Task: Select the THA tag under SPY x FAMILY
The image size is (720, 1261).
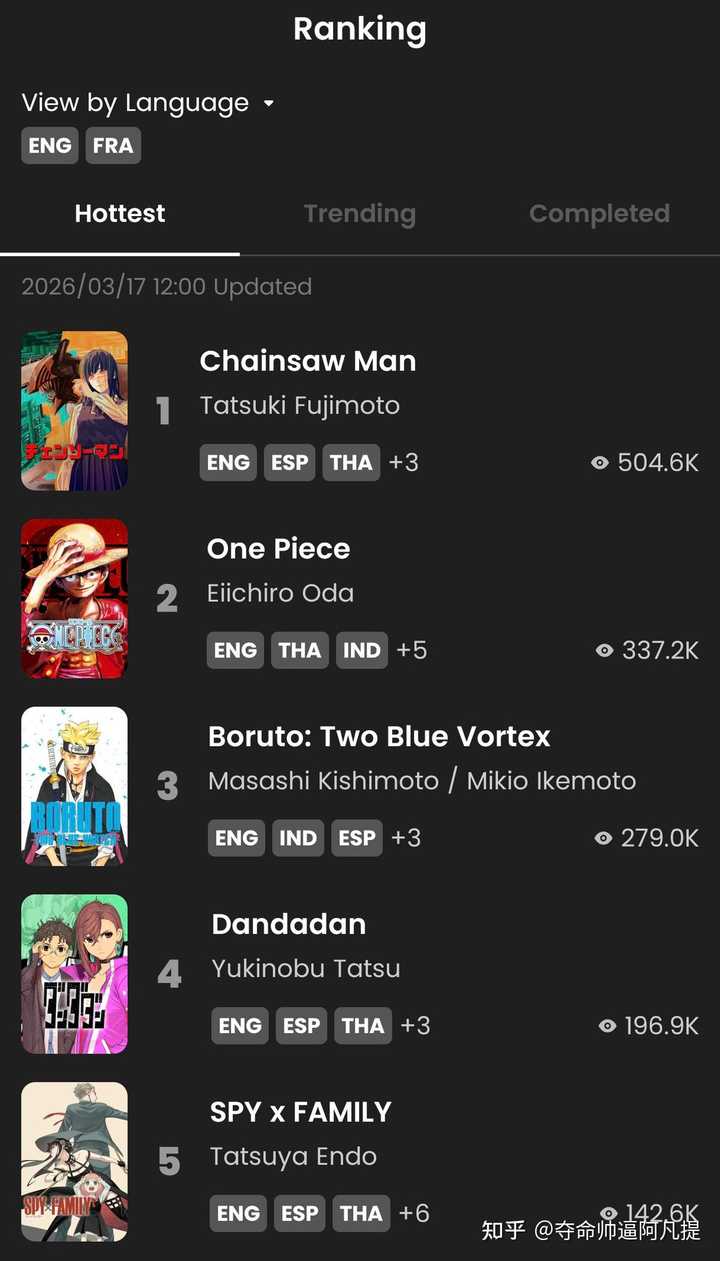Action: click(361, 1214)
